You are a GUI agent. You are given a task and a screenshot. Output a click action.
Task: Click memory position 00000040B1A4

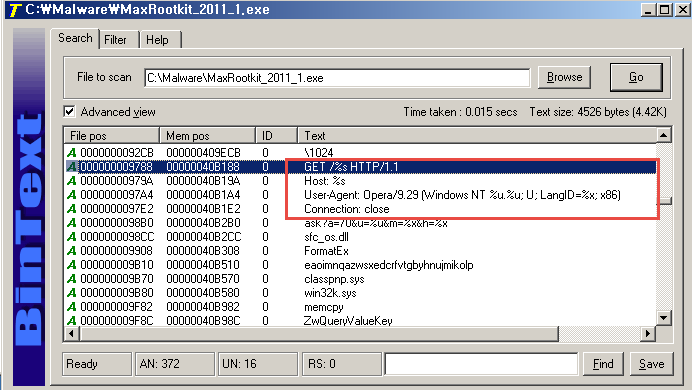(203, 195)
